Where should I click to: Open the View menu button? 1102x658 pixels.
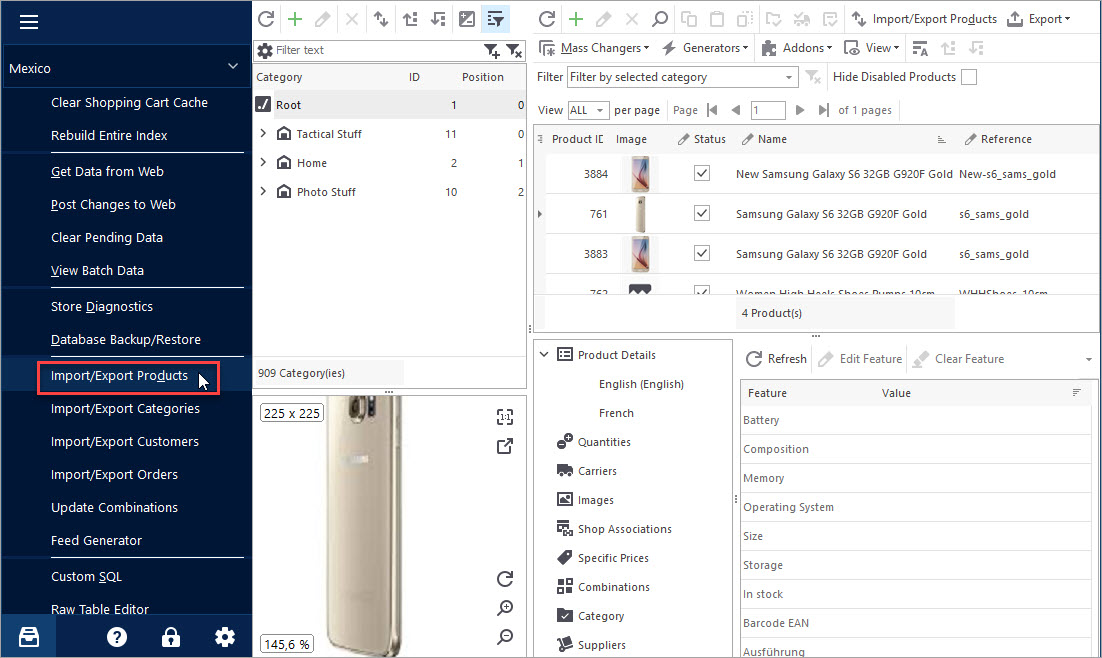point(871,48)
